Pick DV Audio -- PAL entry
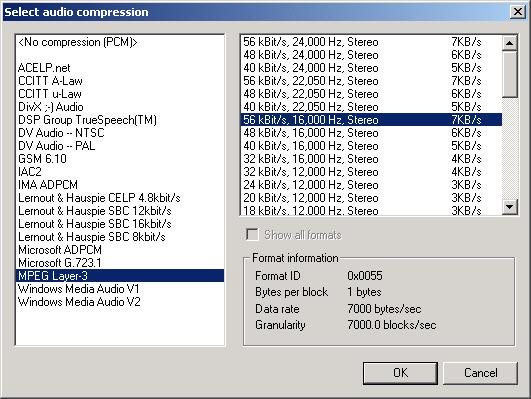 point(120,146)
